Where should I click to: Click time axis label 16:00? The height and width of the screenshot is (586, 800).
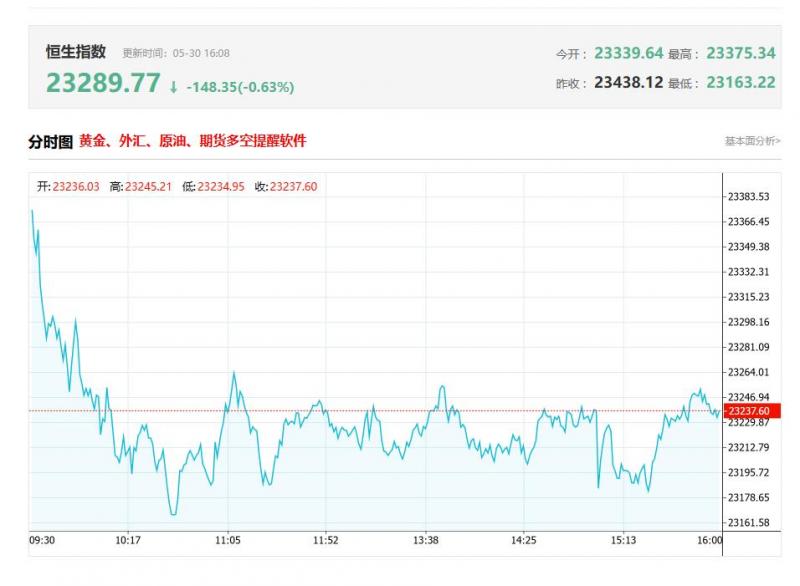710,540
